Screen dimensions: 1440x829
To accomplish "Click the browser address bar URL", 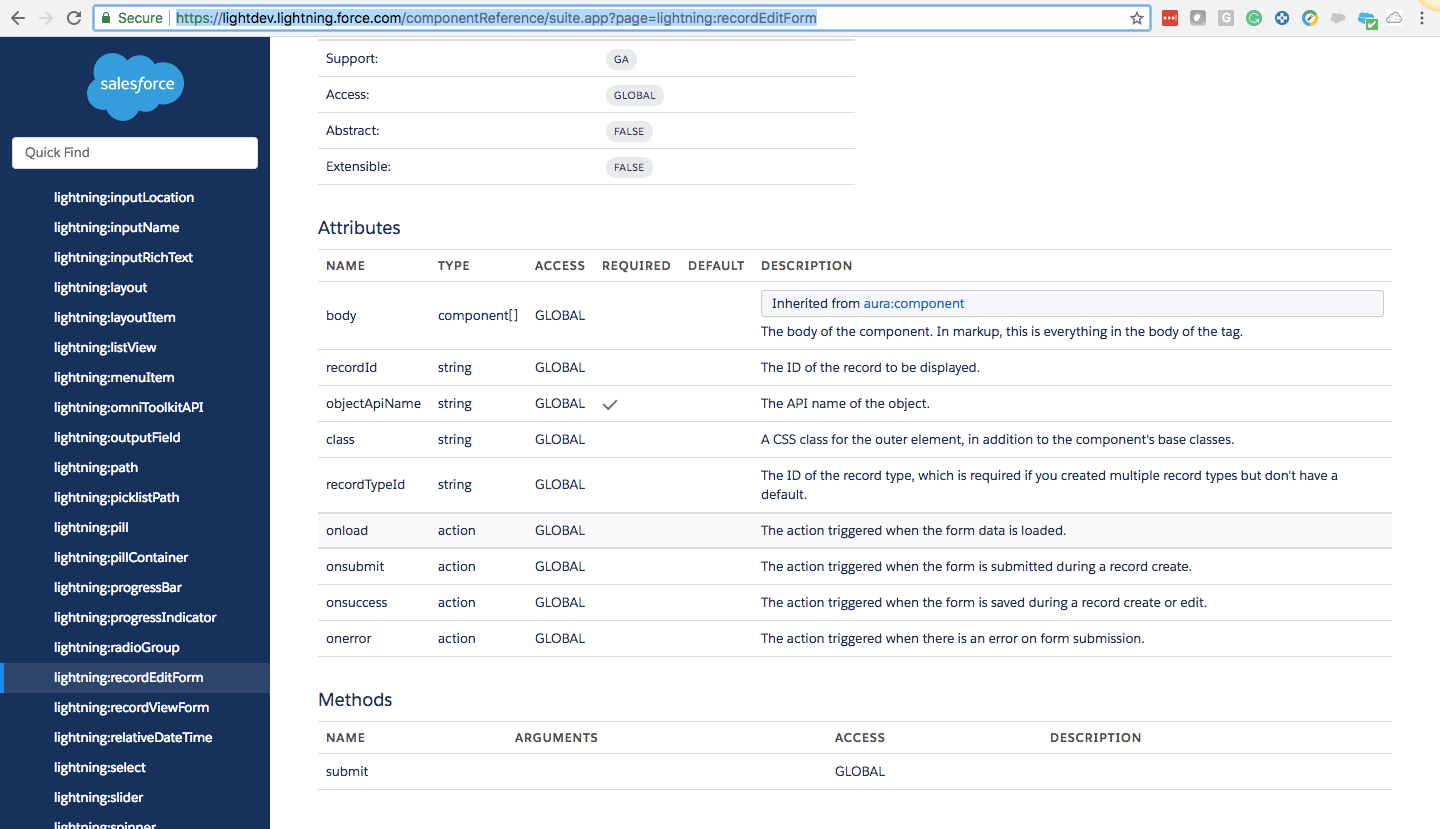I will click(x=496, y=18).
